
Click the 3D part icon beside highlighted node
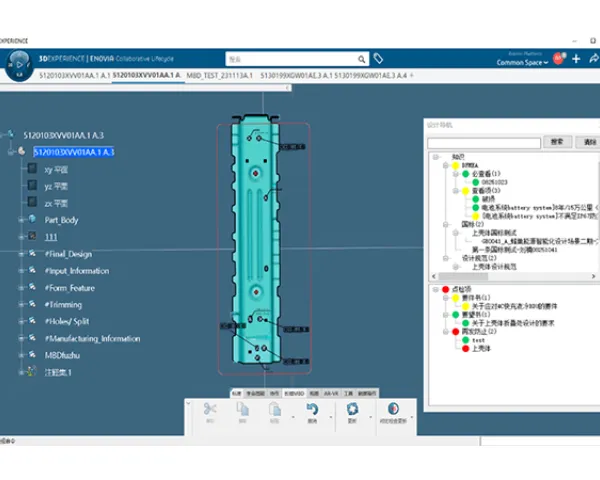(21, 151)
